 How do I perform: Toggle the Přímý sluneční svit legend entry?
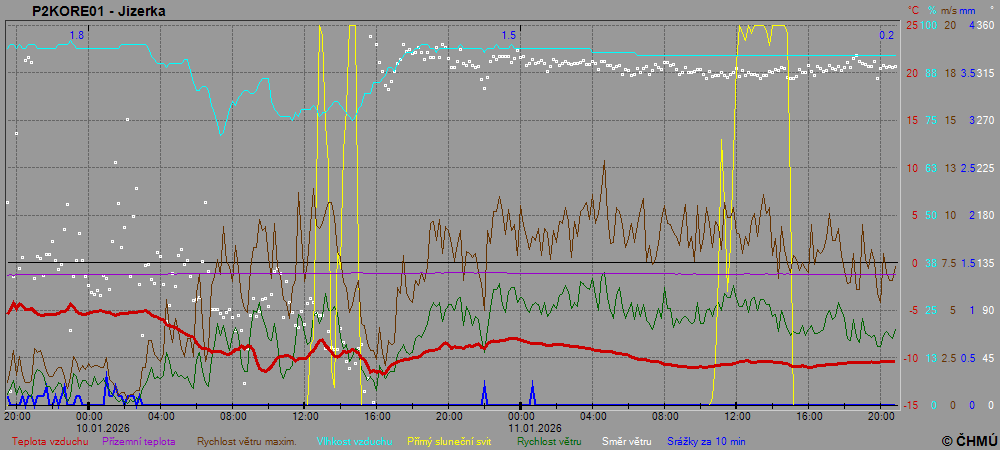coord(448,440)
